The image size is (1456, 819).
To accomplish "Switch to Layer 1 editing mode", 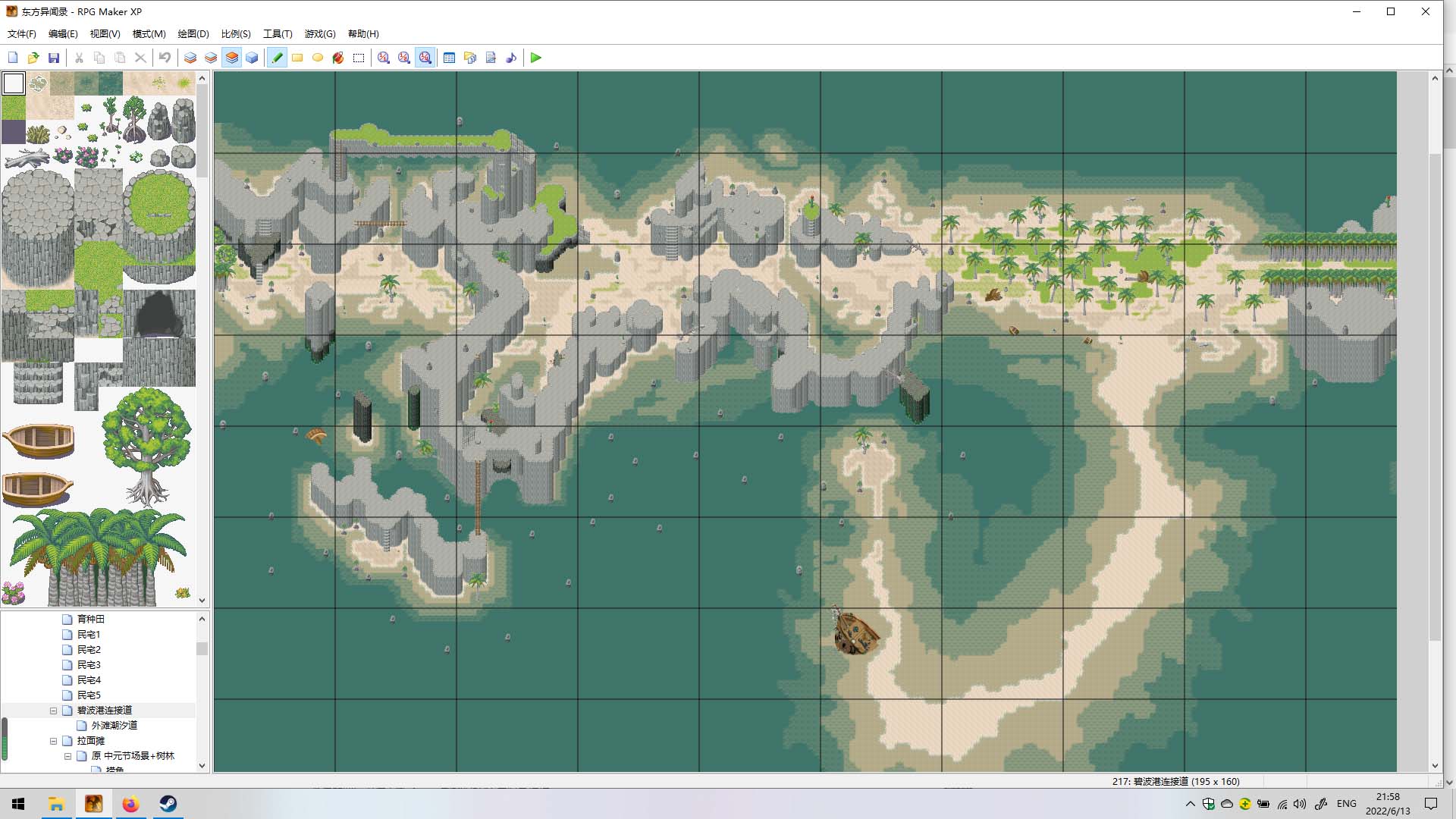I will click(x=190, y=58).
